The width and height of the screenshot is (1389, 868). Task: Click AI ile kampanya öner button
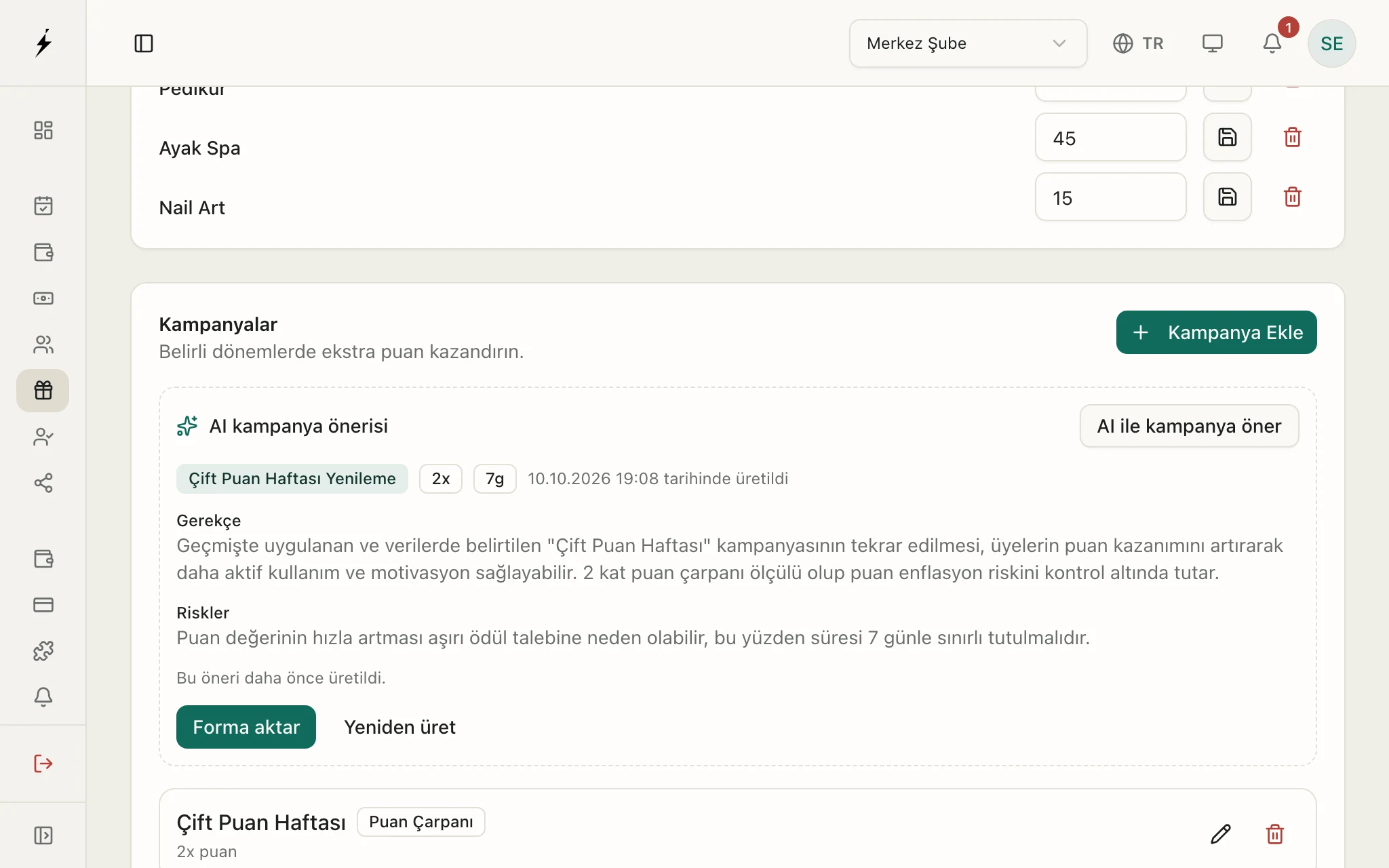[x=1189, y=426]
